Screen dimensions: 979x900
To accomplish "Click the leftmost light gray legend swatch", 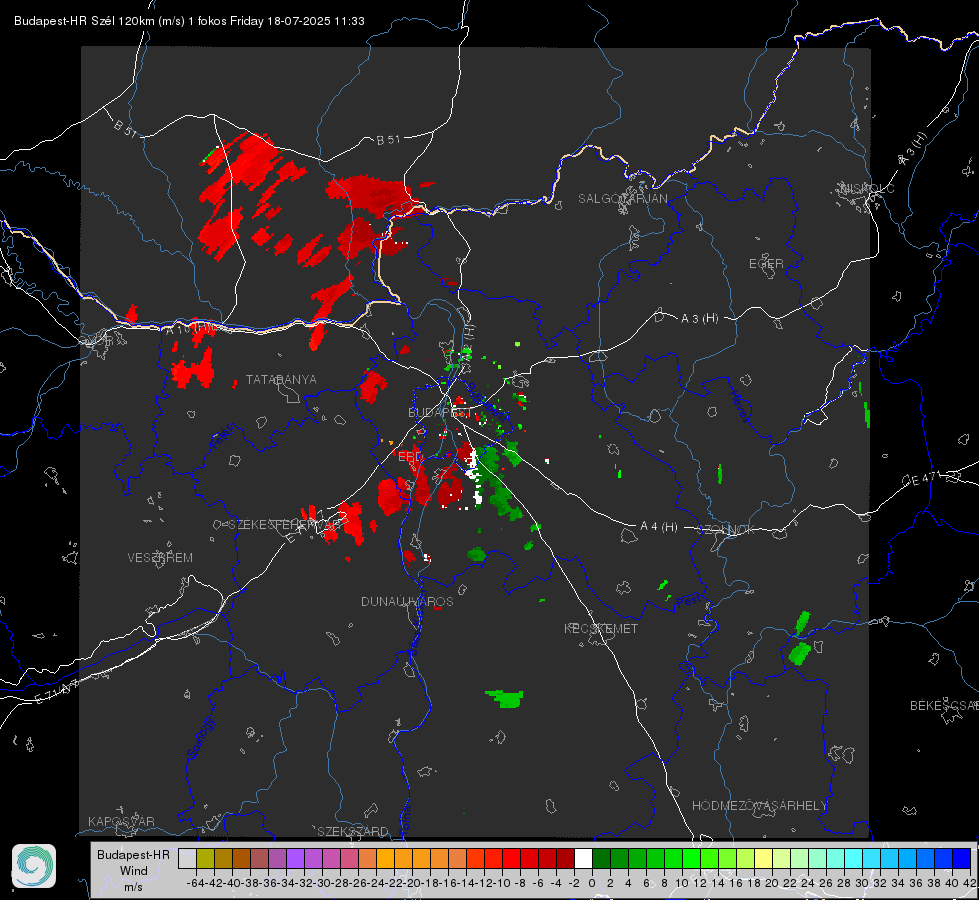I will 187,859.
